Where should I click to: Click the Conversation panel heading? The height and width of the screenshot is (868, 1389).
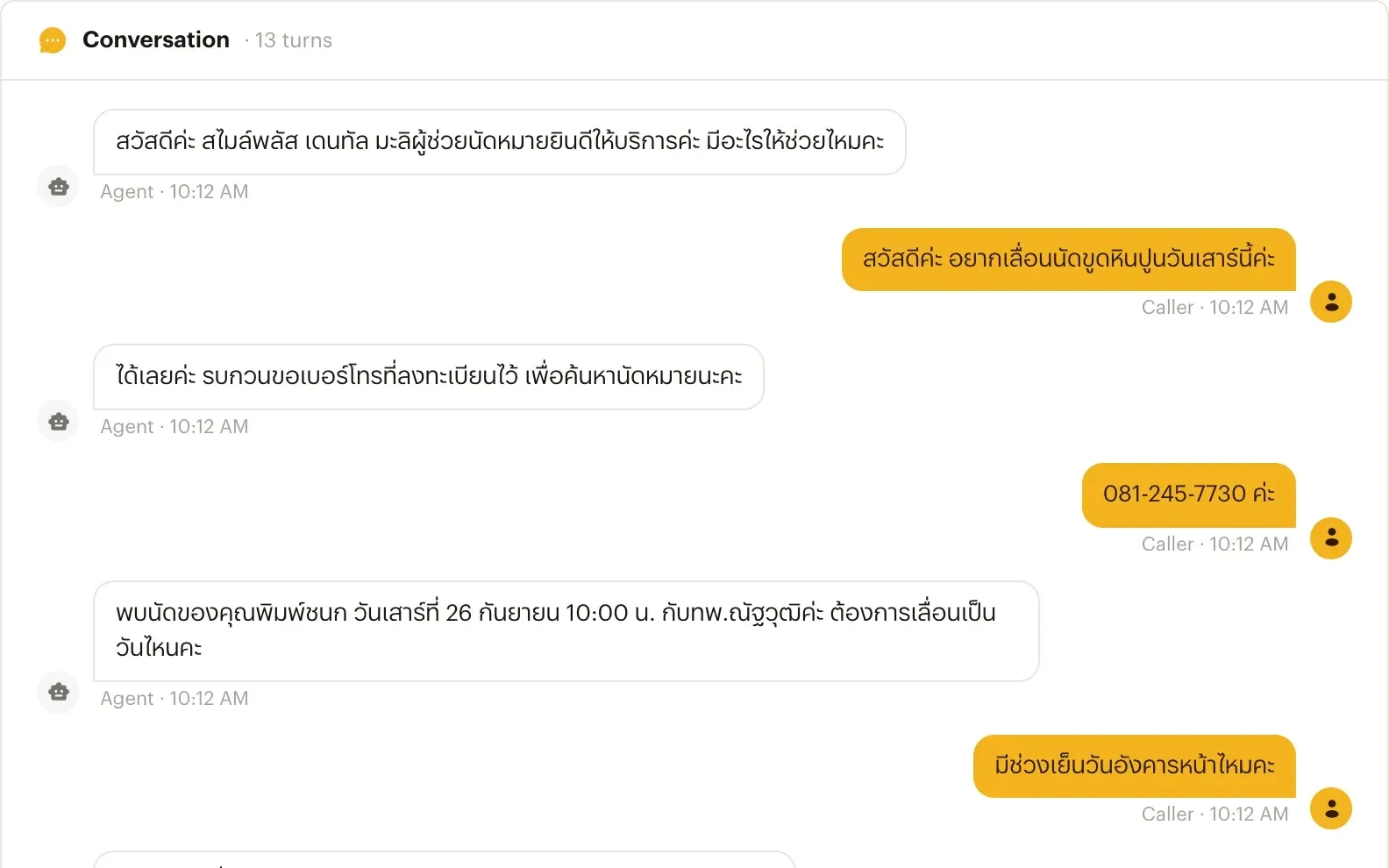tap(156, 39)
